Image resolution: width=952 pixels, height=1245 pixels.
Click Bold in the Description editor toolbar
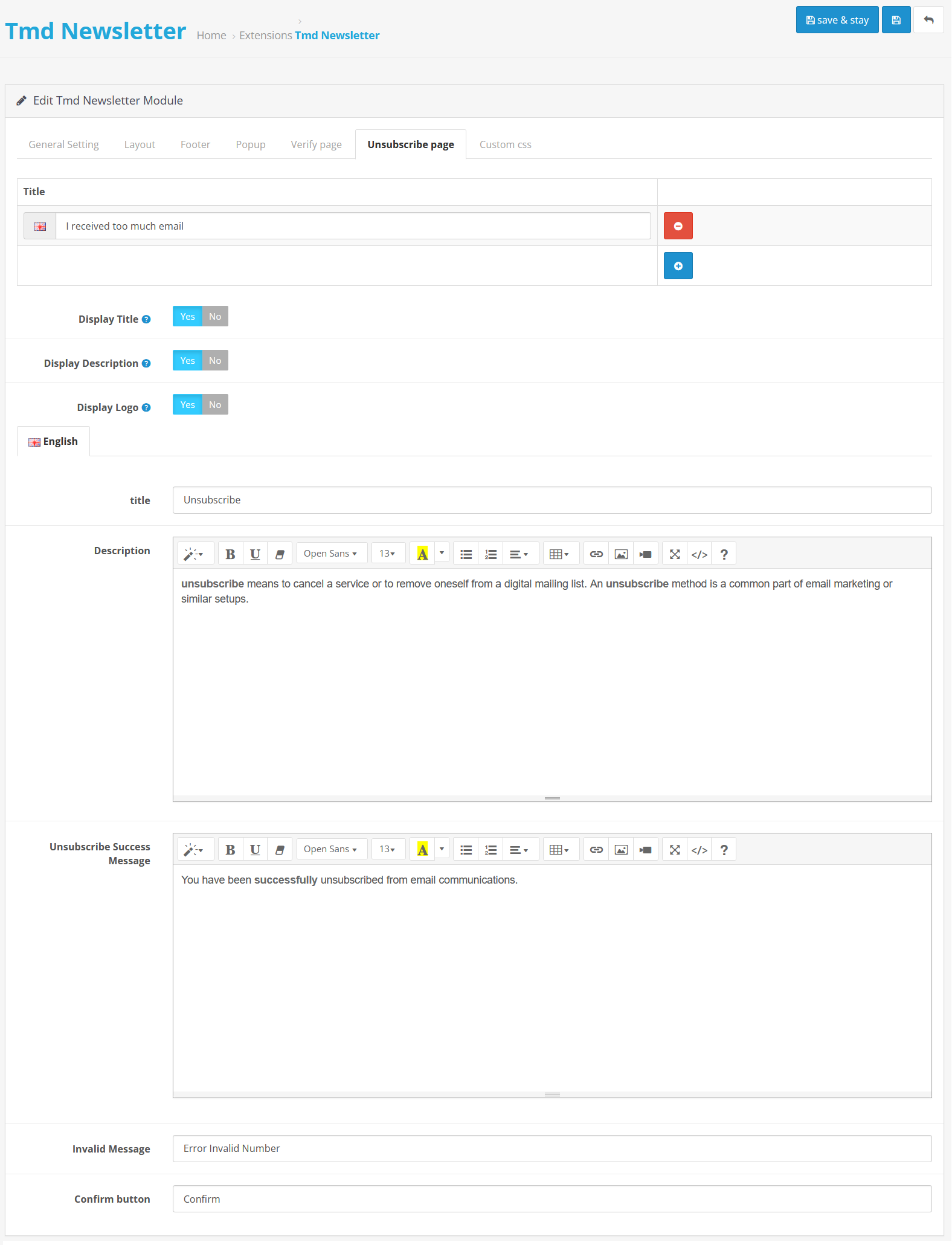coord(230,554)
